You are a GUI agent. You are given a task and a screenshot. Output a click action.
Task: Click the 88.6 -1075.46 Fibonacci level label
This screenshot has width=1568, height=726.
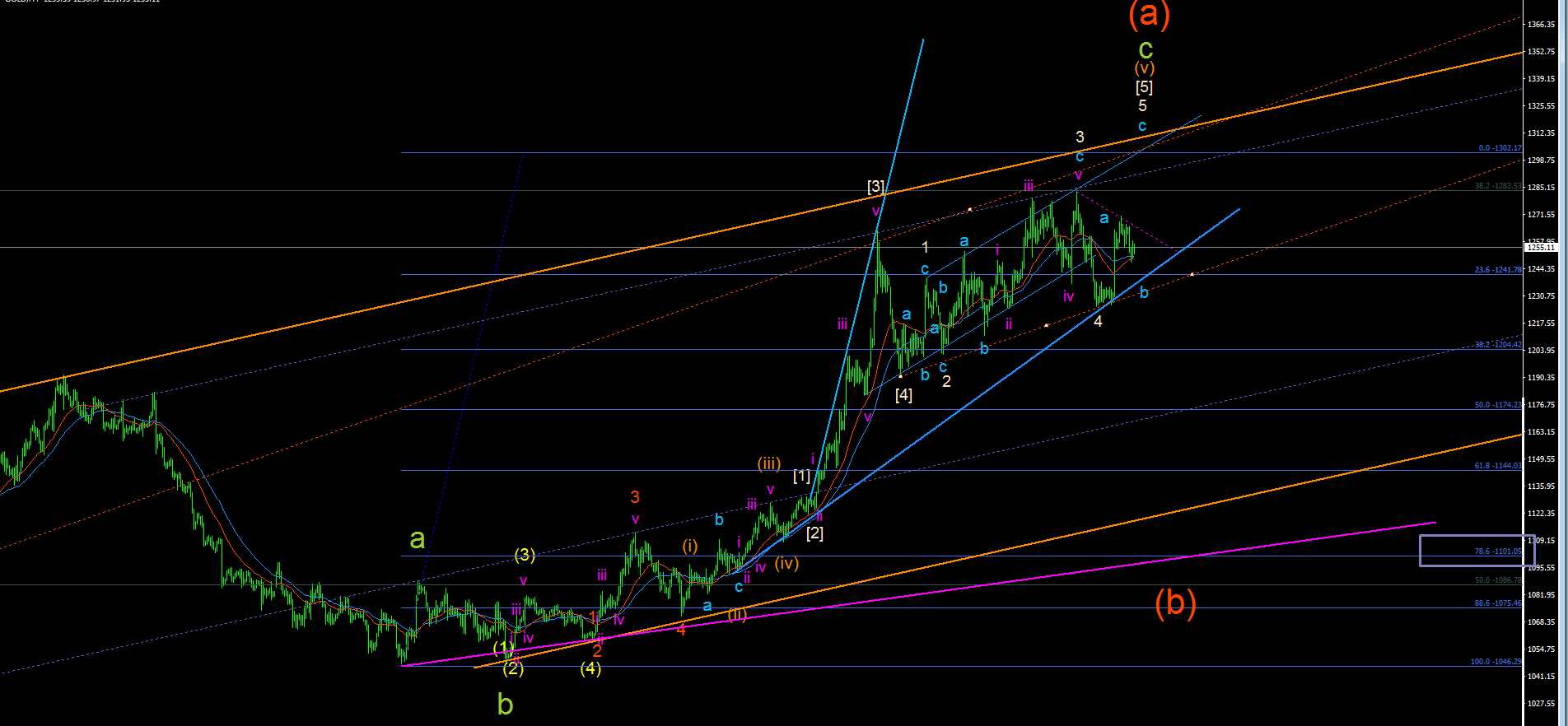coord(1498,603)
